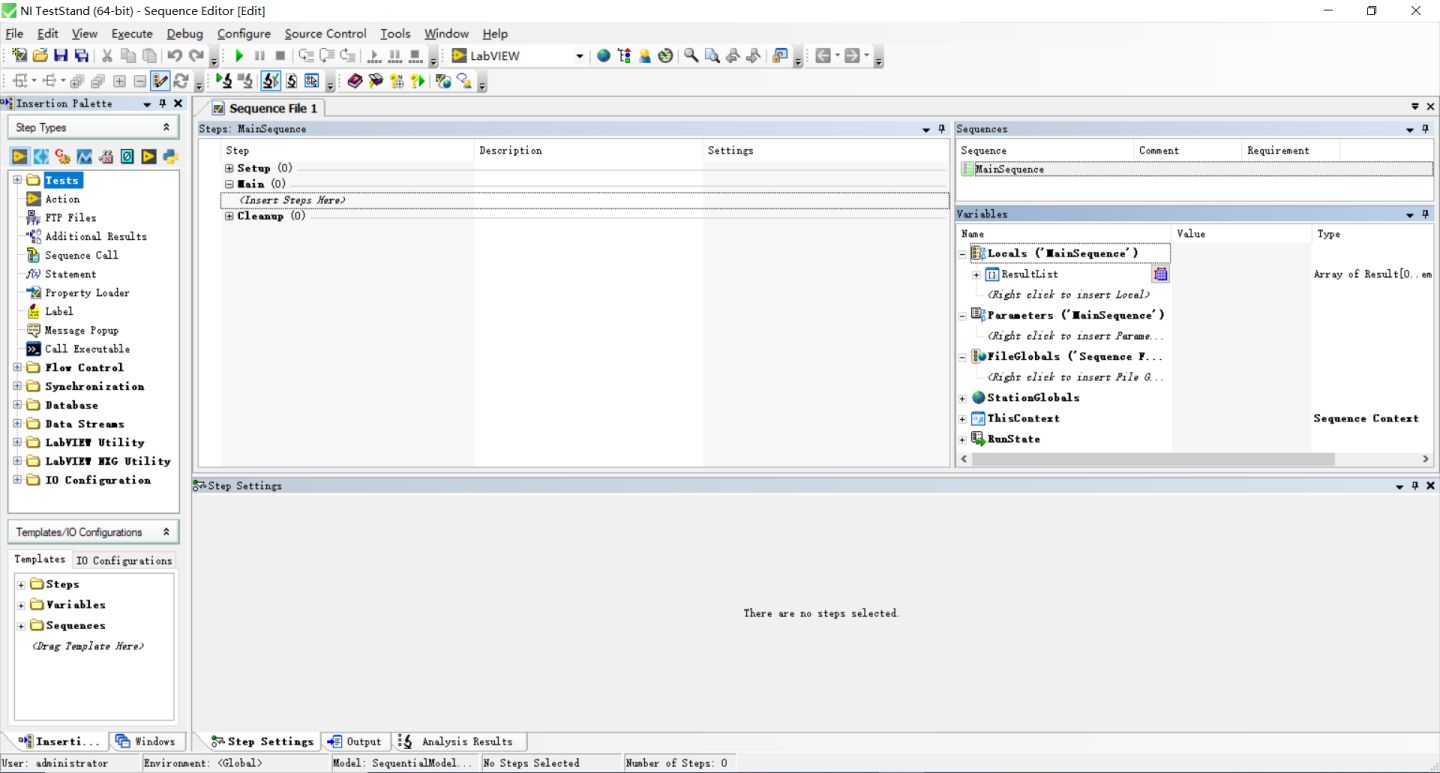Close the Insertion Palette panel

[179, 104]
